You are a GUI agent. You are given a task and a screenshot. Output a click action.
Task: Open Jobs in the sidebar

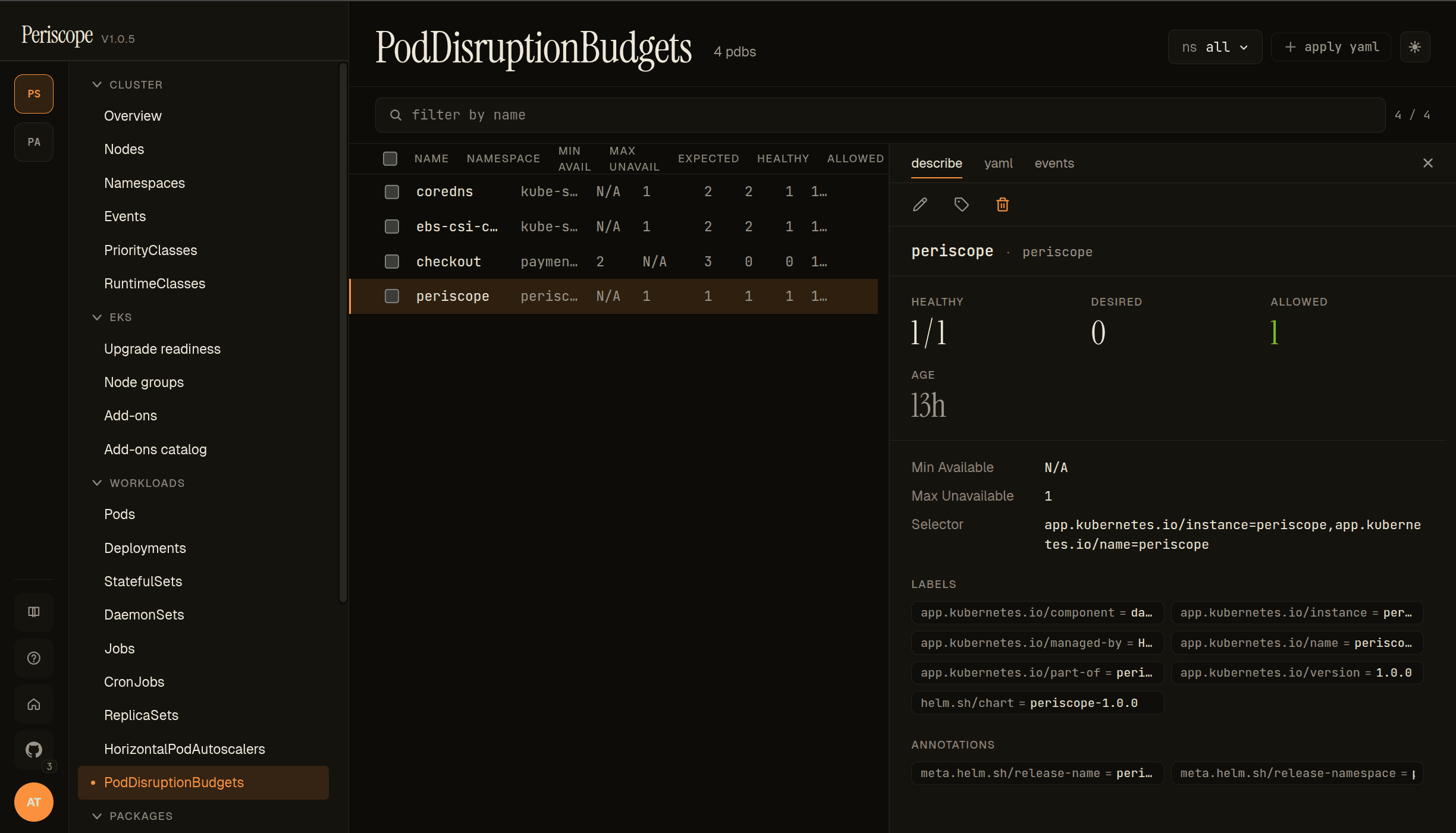203,649
